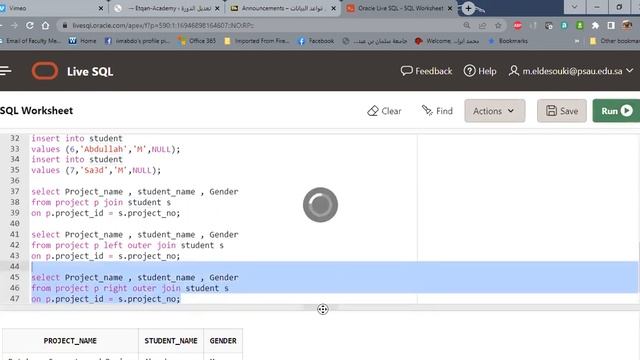Close the Etqan-Academy tab
Viewport: 640px width, 360px height.
point(217,8)
